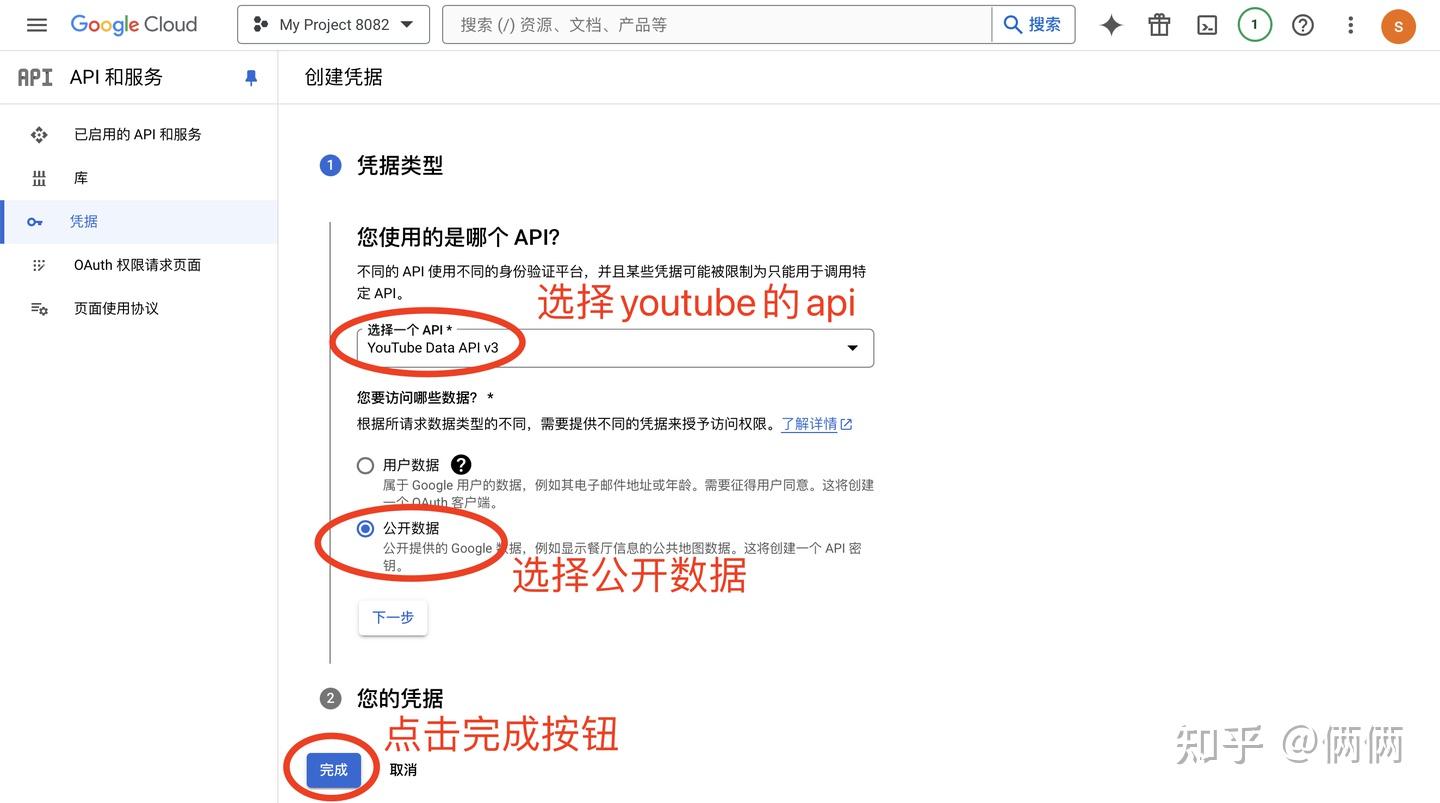Activate the Cloud Shell terminal icon

[x=1206, y=24]
